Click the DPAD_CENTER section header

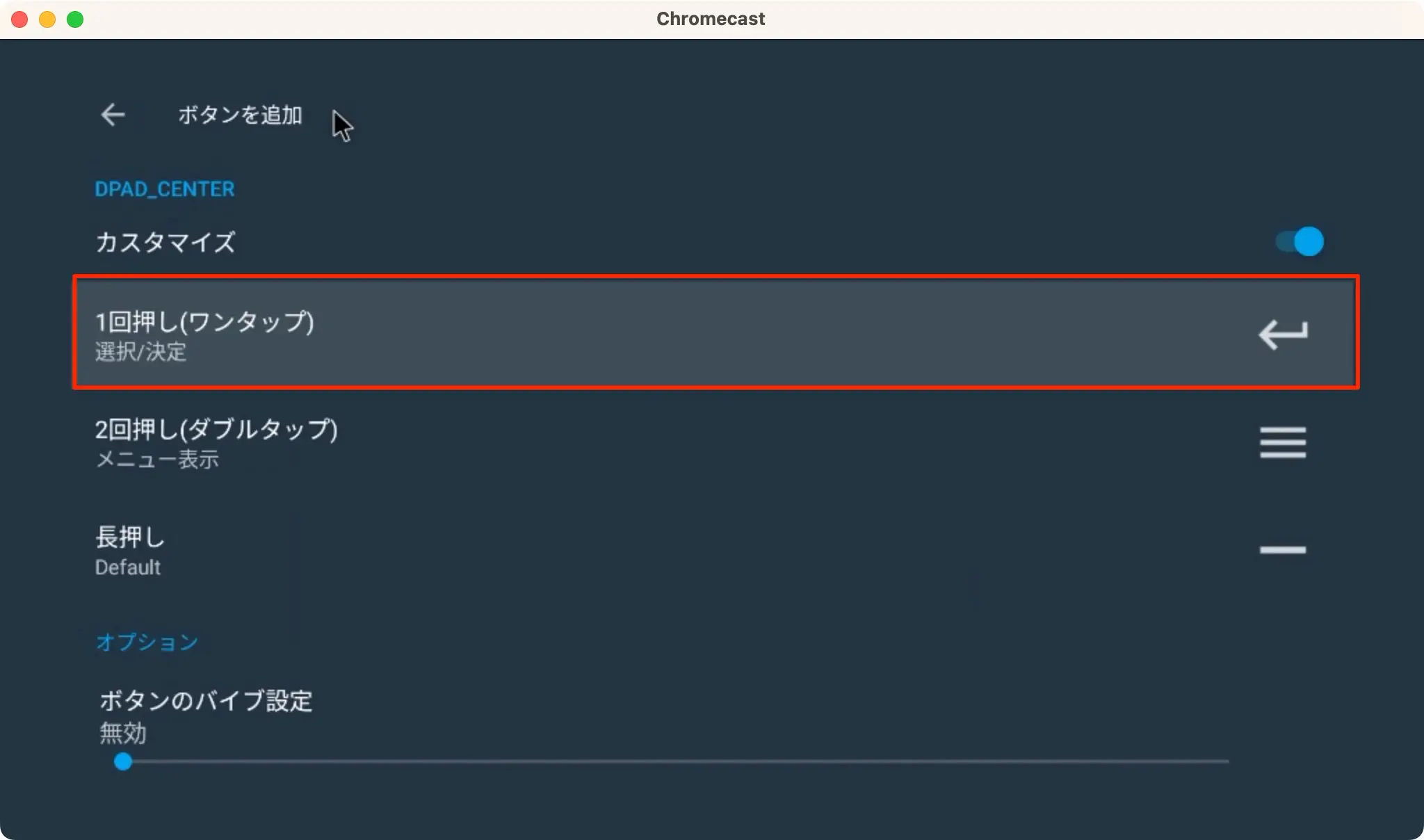tap(165, 189)
